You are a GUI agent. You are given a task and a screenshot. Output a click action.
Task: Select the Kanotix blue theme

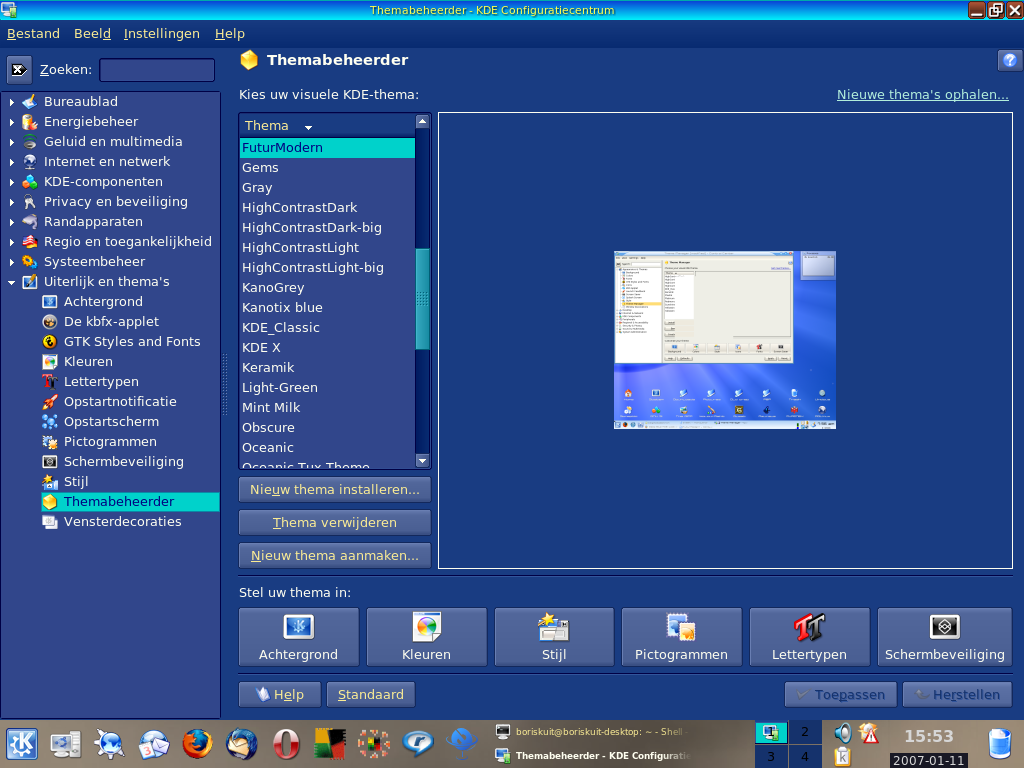[x=327, y=308]
